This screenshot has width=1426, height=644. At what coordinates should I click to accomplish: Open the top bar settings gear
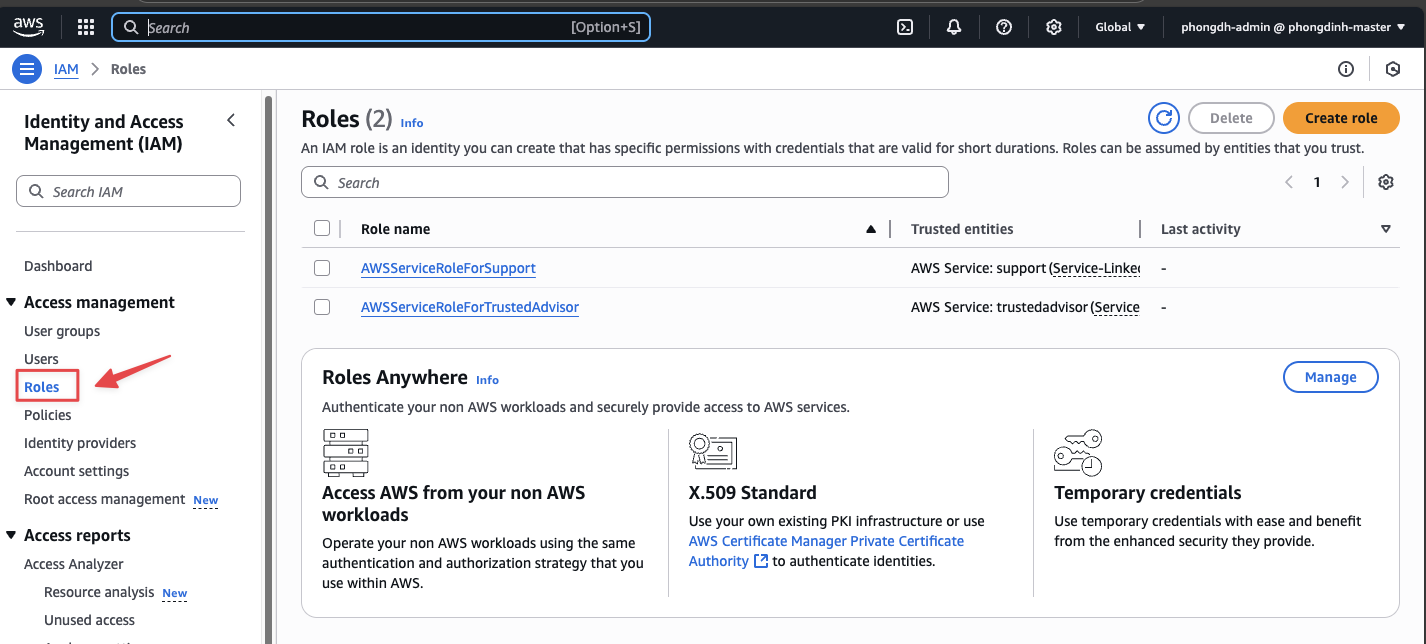(1053, 27)
